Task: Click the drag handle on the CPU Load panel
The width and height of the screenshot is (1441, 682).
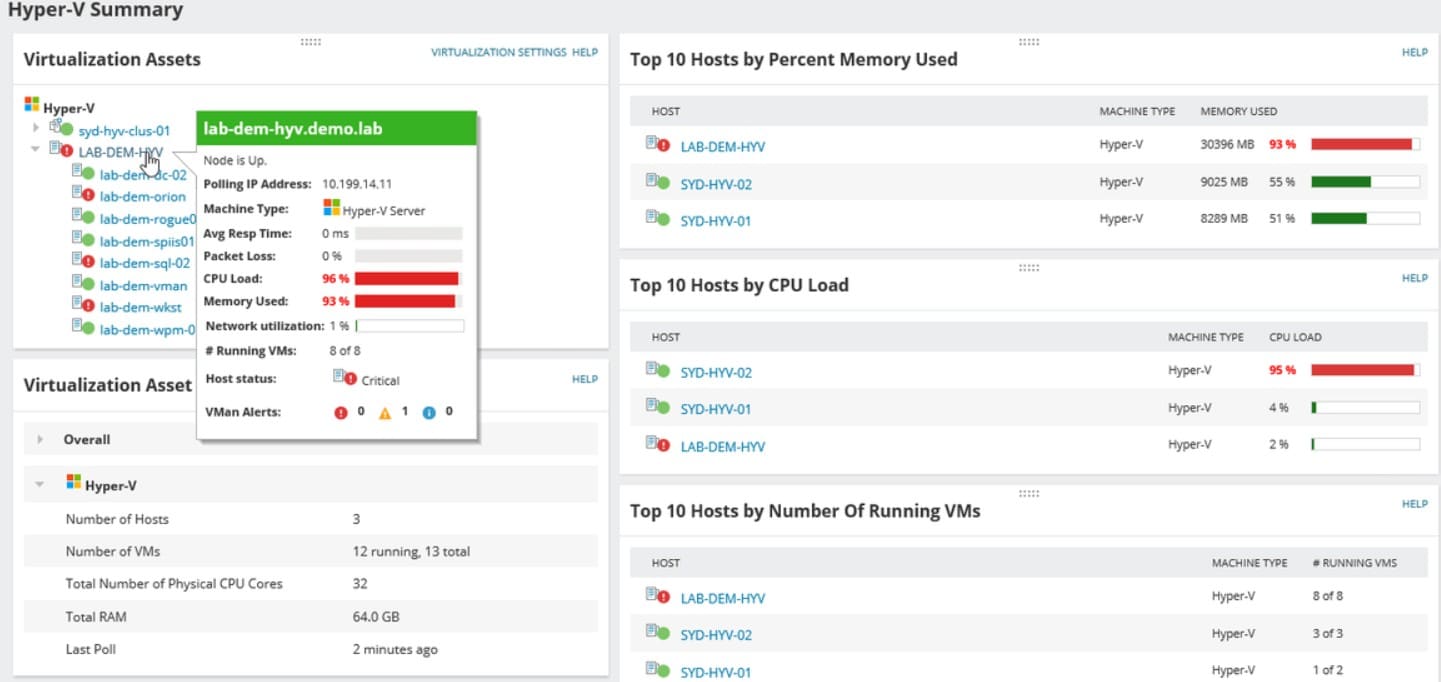Action: [x=1029, y=268]
